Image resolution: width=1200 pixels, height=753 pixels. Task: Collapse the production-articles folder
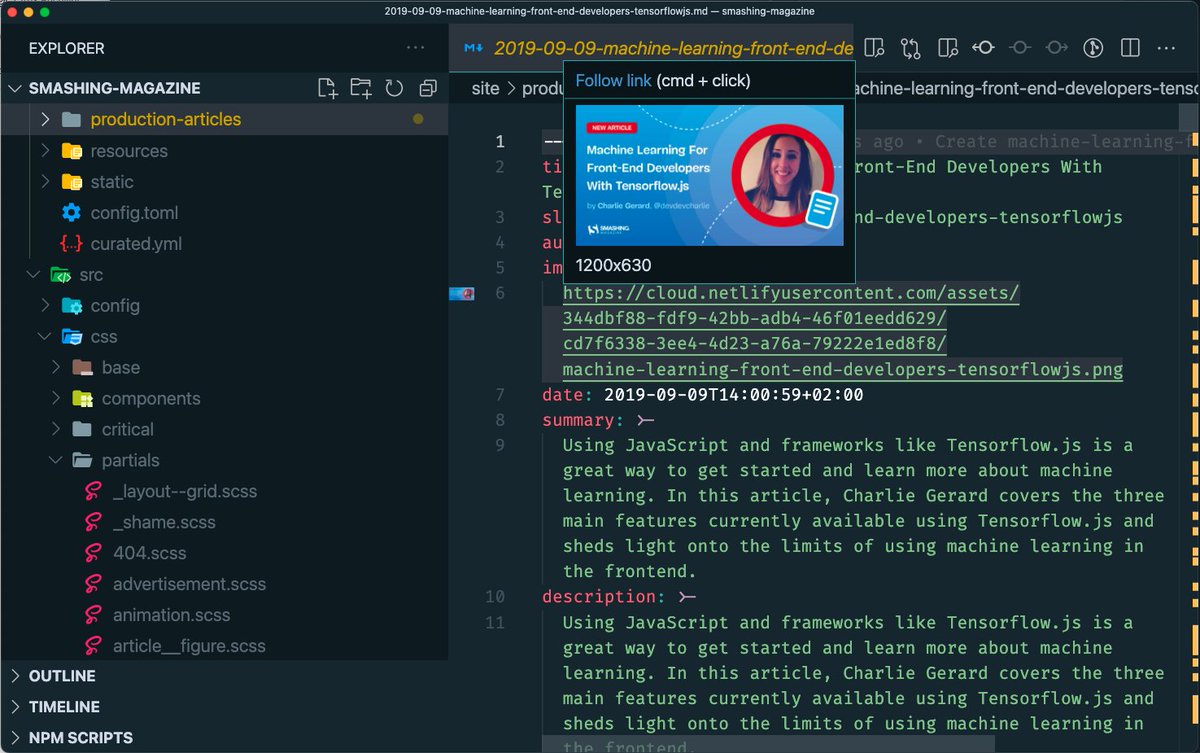[x=43, y=119]
